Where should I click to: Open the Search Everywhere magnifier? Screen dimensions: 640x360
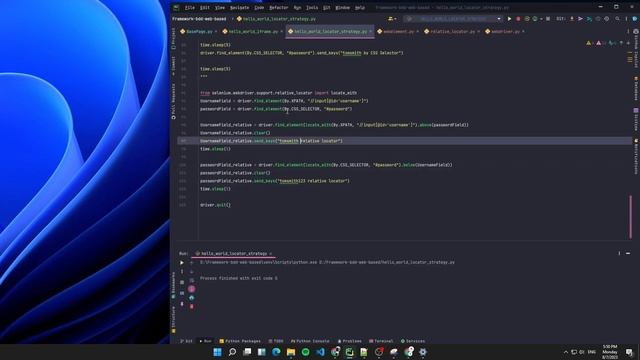tap(617, 19)
